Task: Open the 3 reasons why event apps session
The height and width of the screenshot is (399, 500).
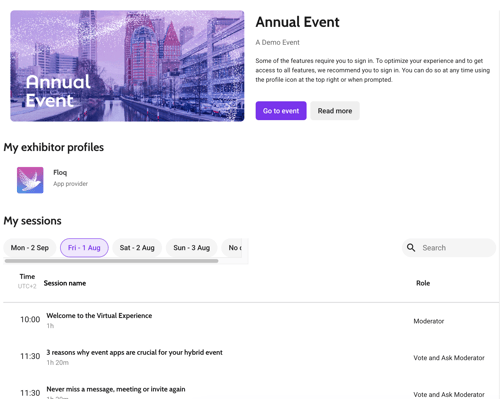Action: click(134, 352)
